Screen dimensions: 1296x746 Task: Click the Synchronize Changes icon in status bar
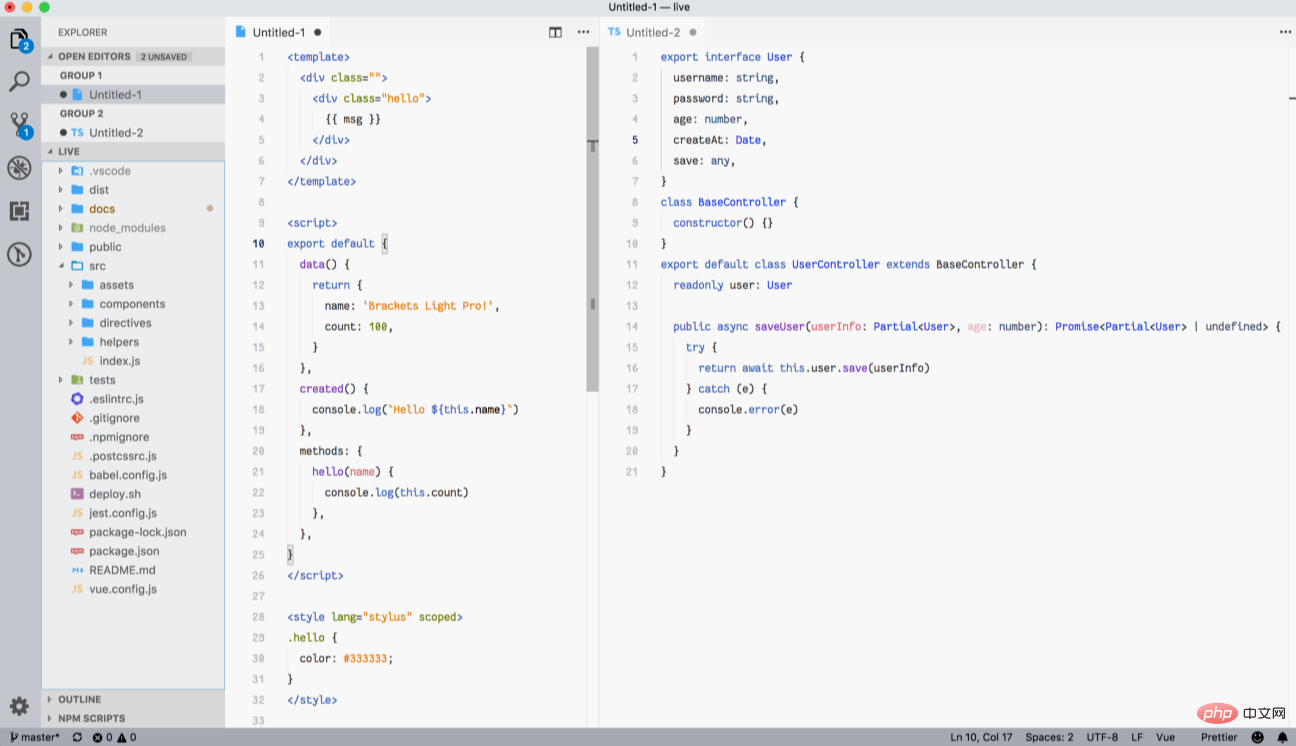click(75, 737)
